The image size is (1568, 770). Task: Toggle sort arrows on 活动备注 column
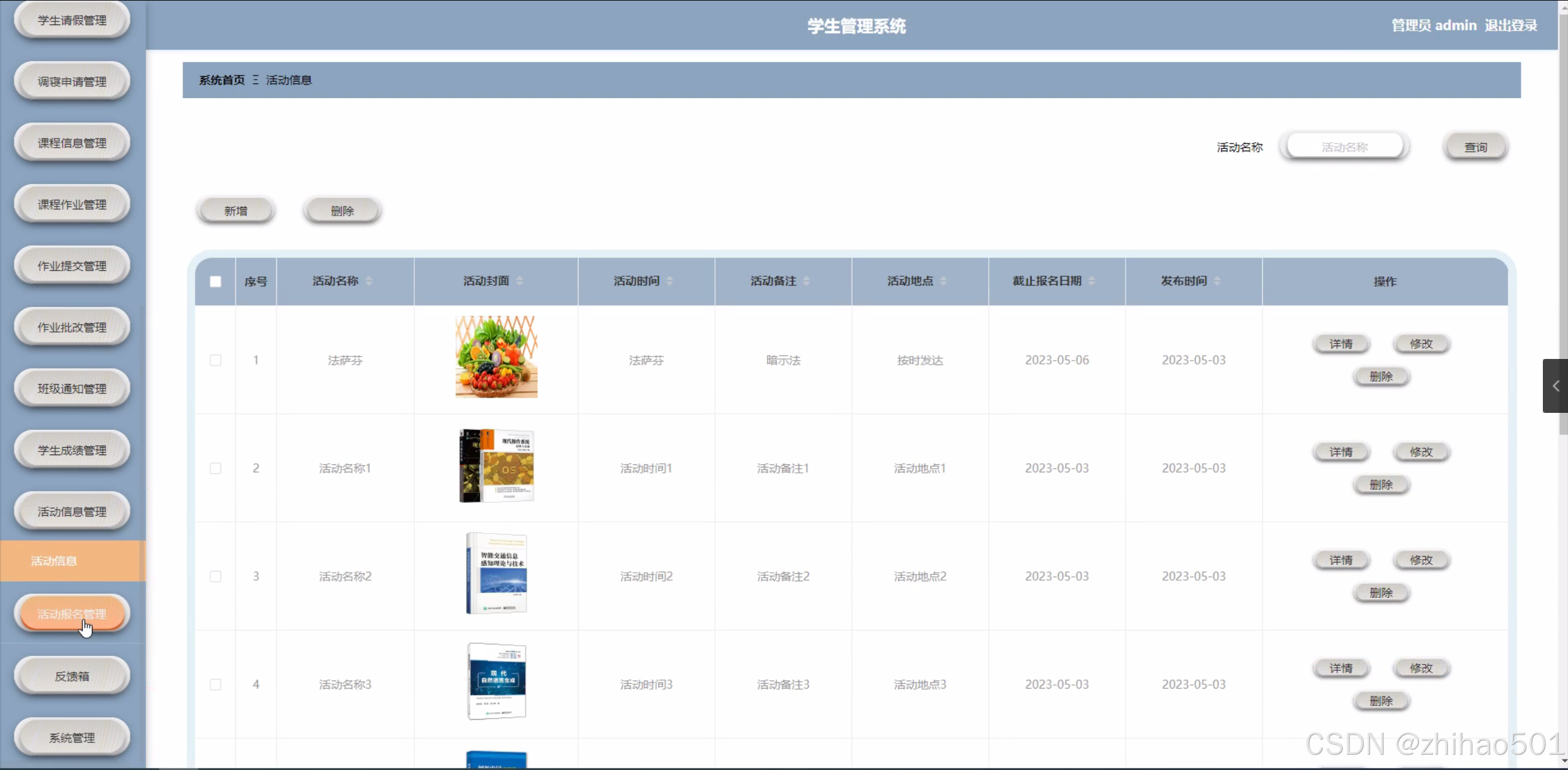coord(806,281)
